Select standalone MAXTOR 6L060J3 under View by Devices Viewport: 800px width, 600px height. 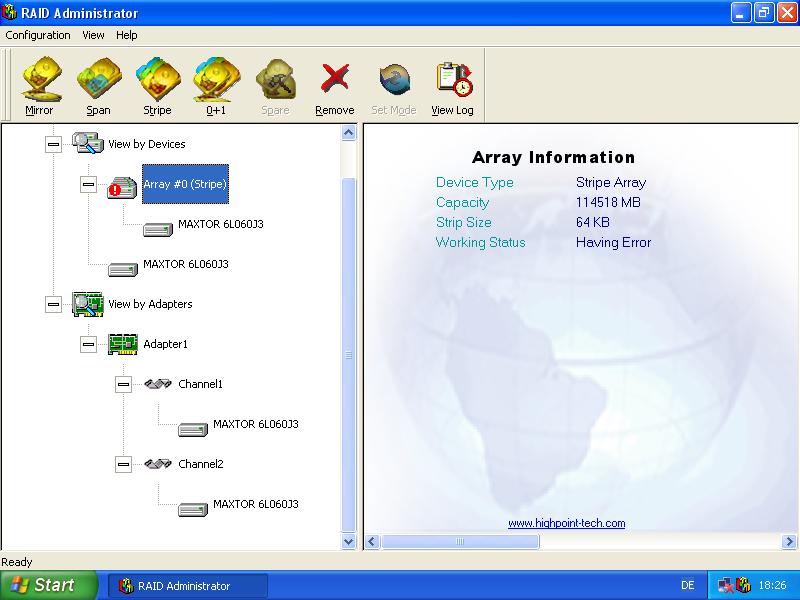pyautogui.click(x=186, y=264)
